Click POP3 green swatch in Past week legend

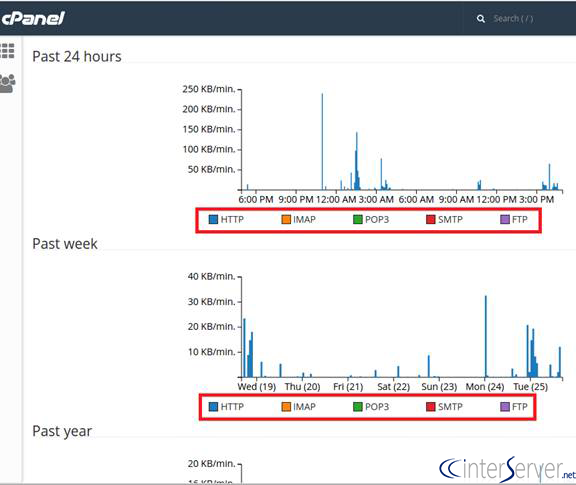coord(358,407)
